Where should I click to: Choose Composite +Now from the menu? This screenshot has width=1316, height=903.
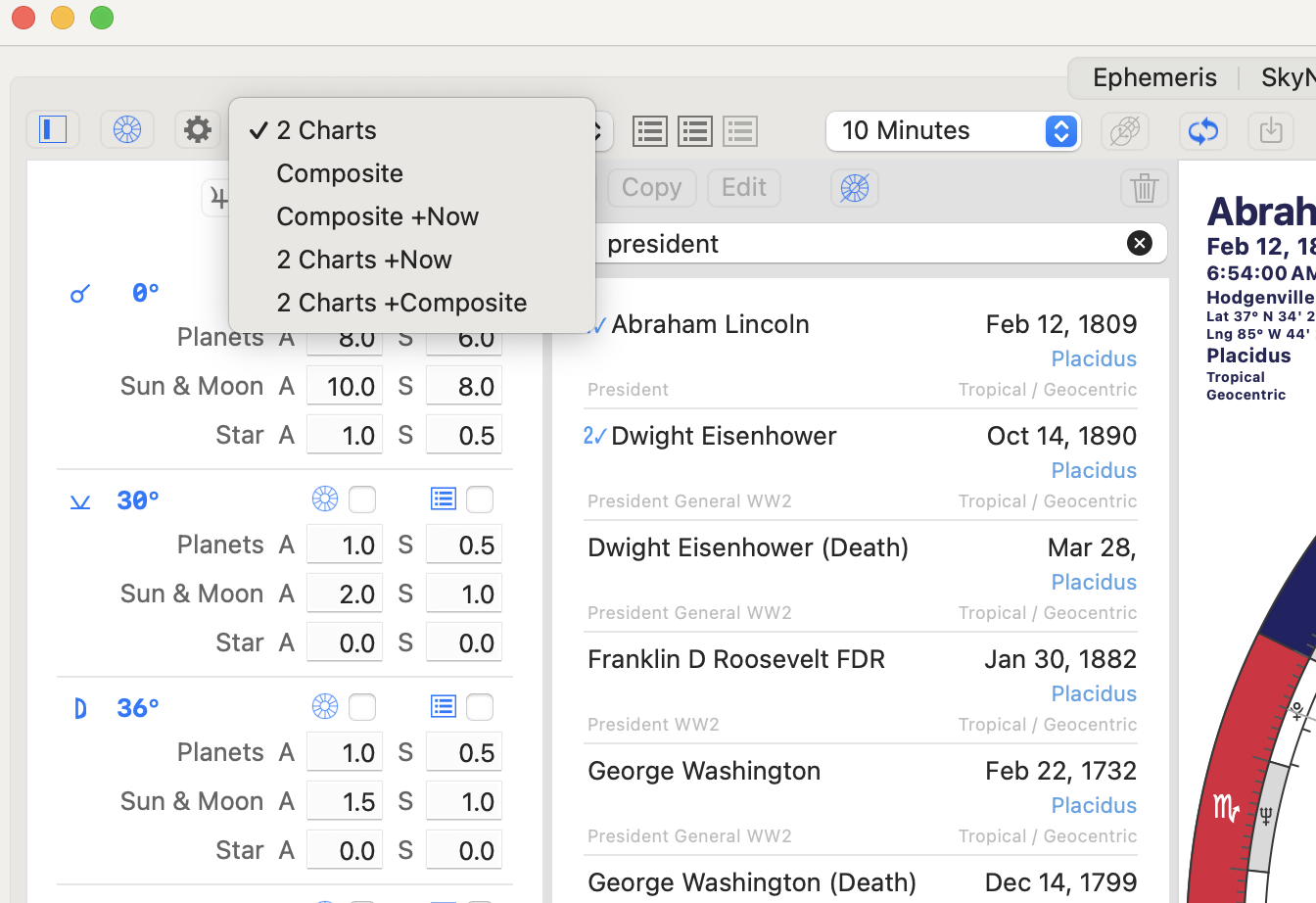[x=377, y=216]
